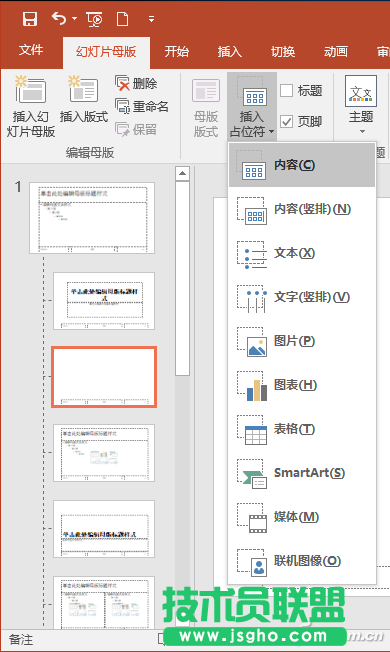
Task: Click the 母版版式 button
Action: [206, 107]
